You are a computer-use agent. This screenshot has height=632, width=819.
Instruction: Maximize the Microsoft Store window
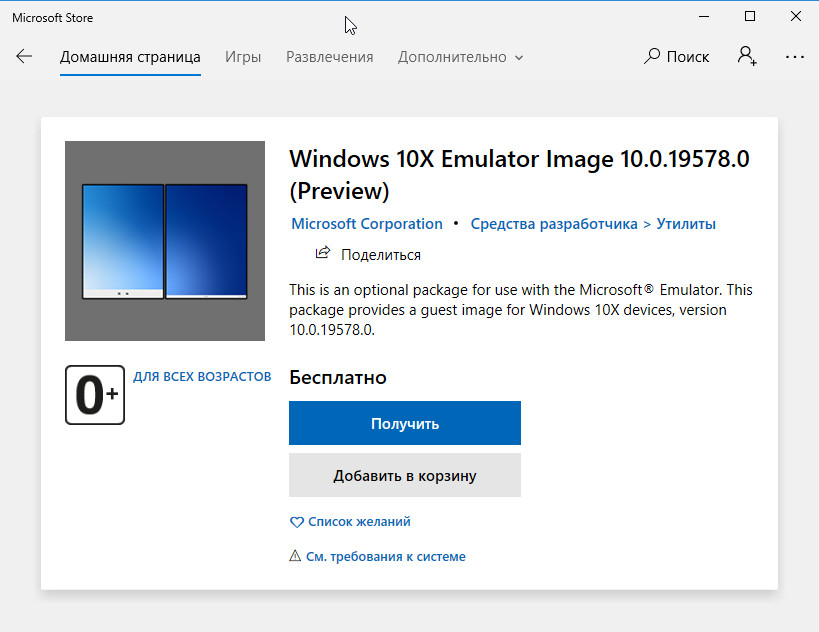(x=750, y=17)
